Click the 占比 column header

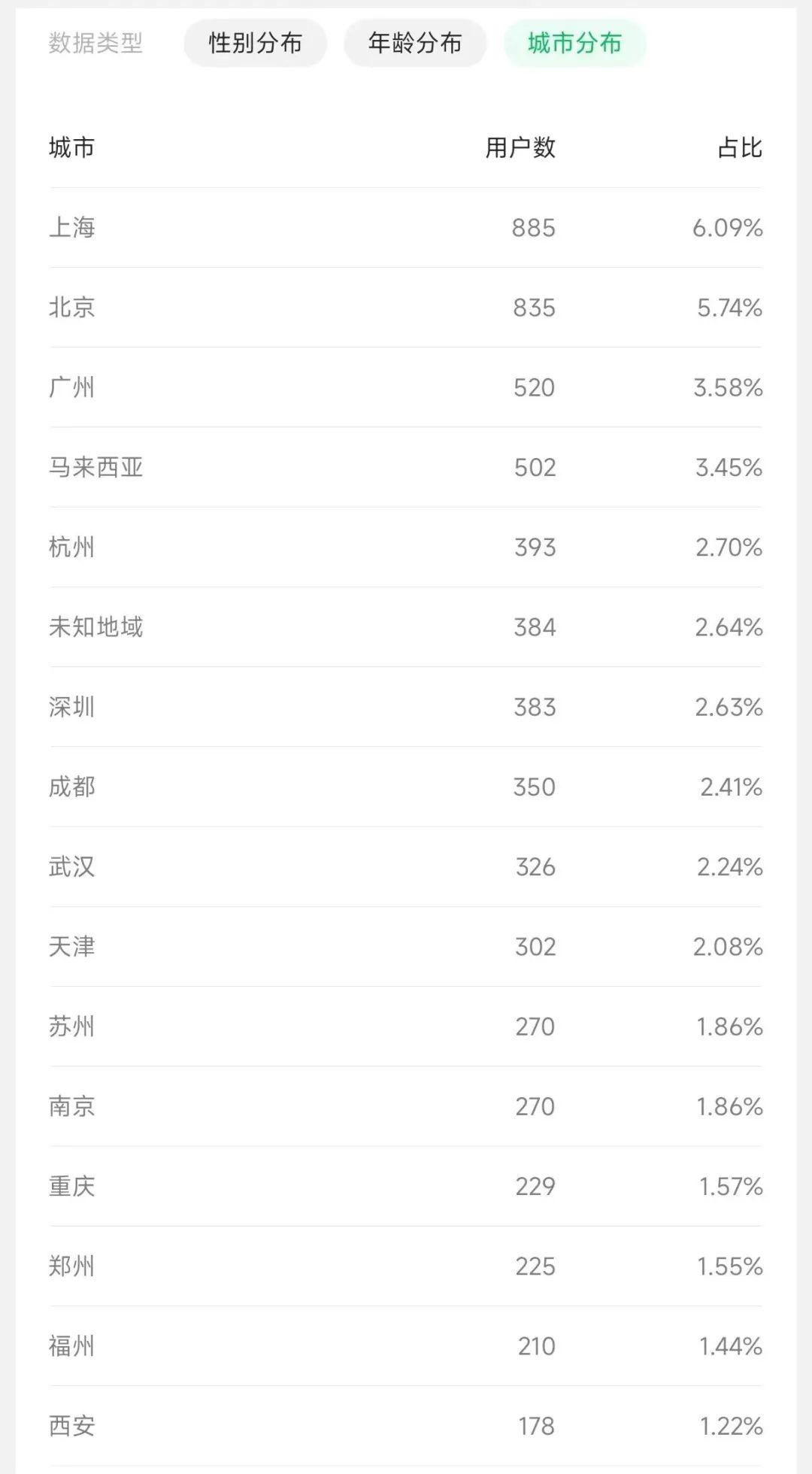coord(740,147)
